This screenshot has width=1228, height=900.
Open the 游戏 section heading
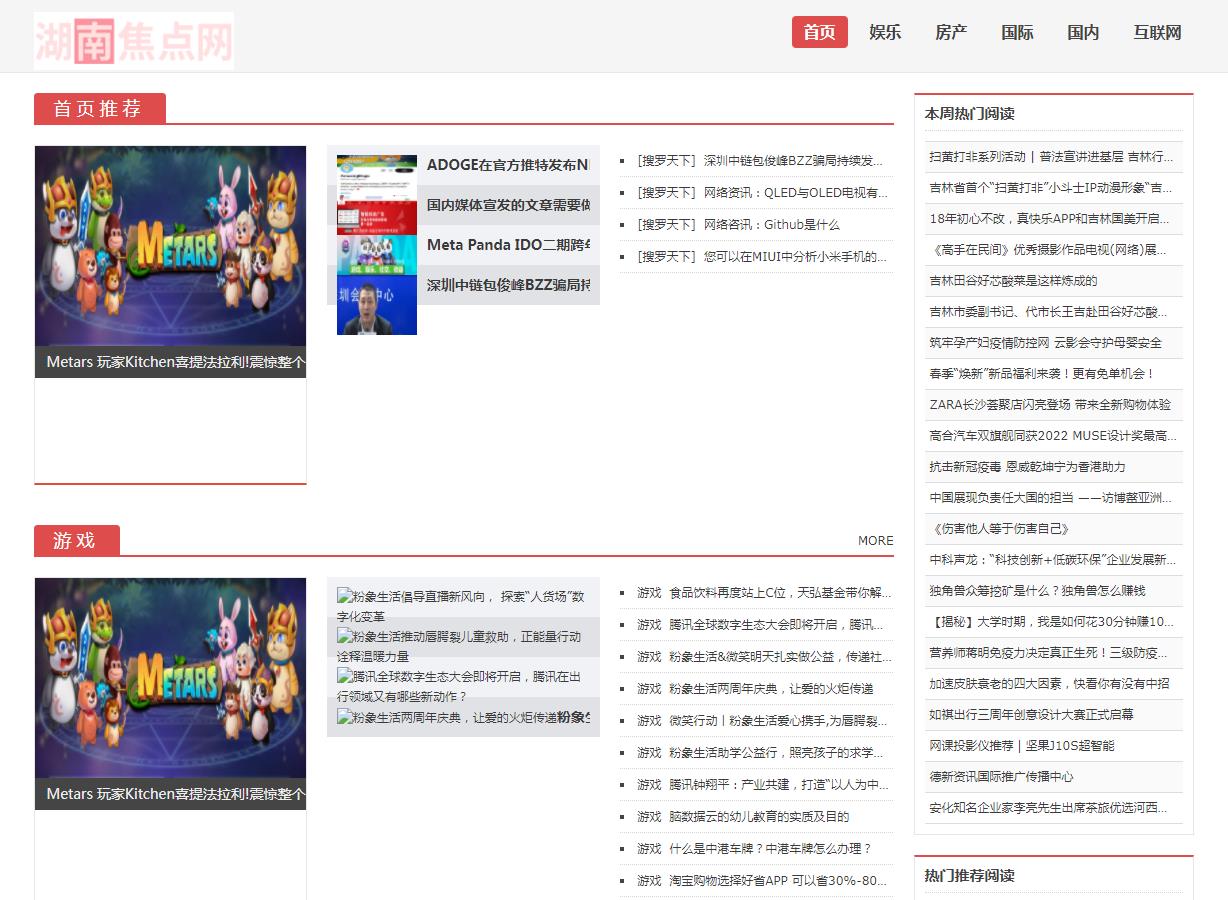(76, 541)
